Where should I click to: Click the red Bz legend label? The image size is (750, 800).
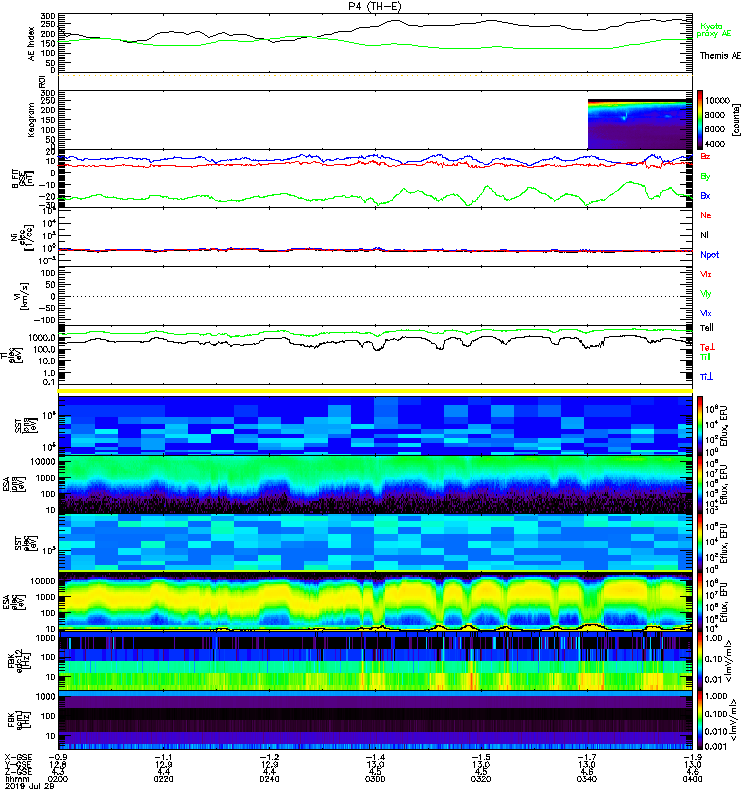(705, 156)
